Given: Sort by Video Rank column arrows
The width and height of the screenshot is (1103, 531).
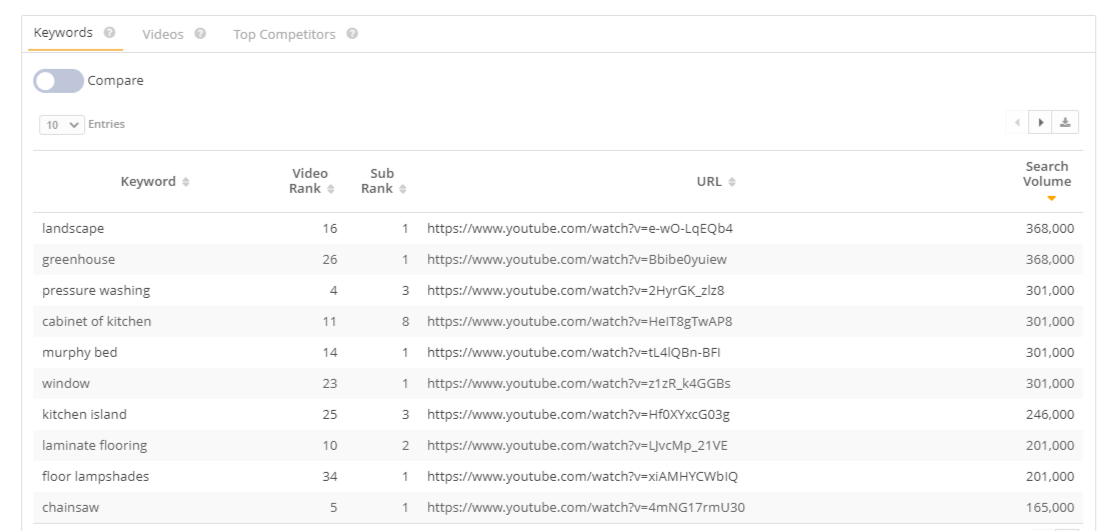Looking at the screenshot, I should (x=331, y=188).
